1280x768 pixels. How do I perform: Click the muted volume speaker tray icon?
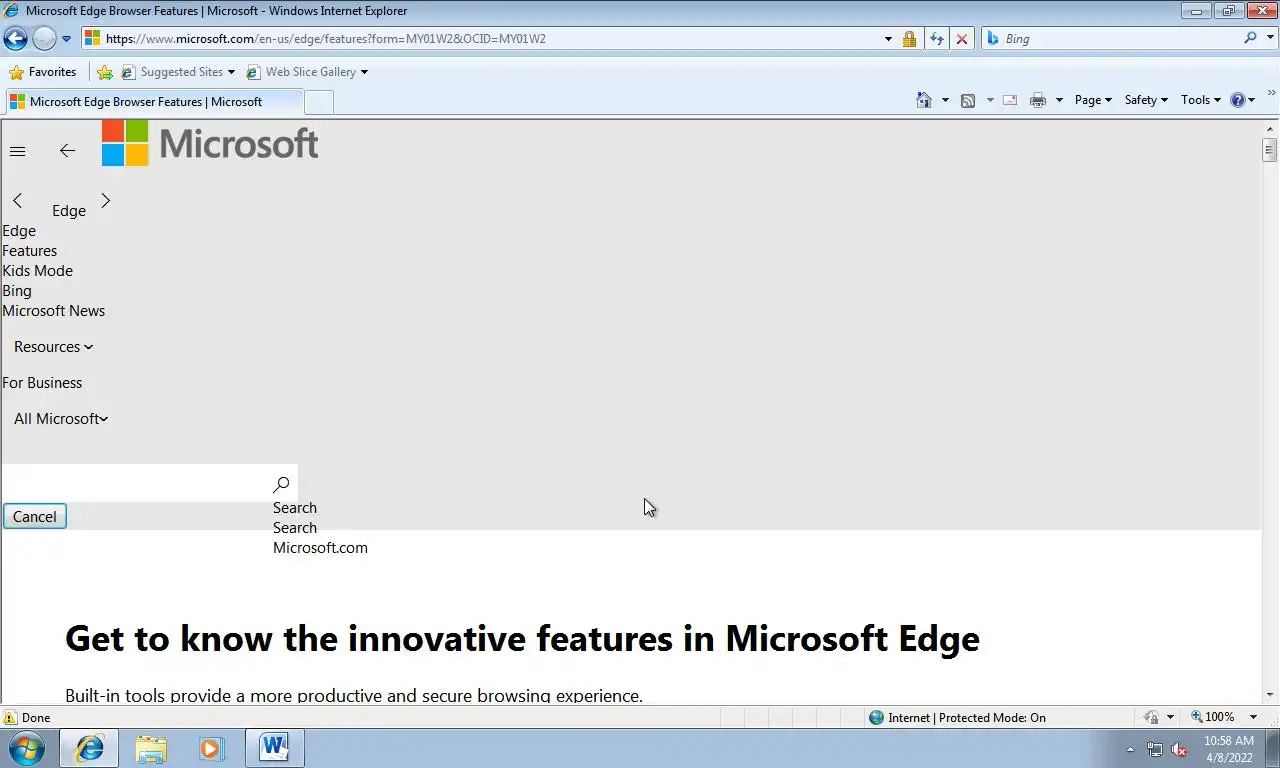pyautogui.click(x=1179, y=749)
